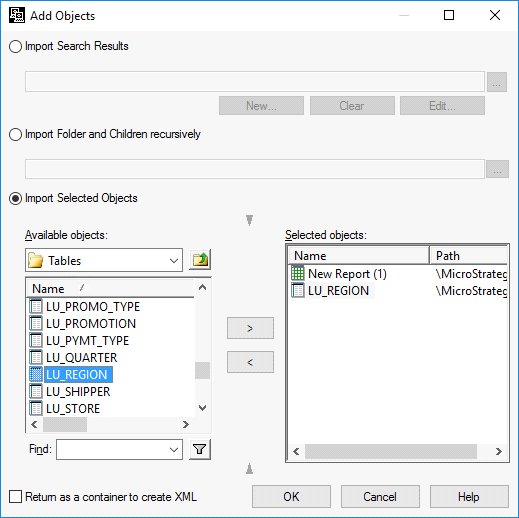Open the Find combo box dropdown arrow
519x518 pixels.
coord(174,450)
